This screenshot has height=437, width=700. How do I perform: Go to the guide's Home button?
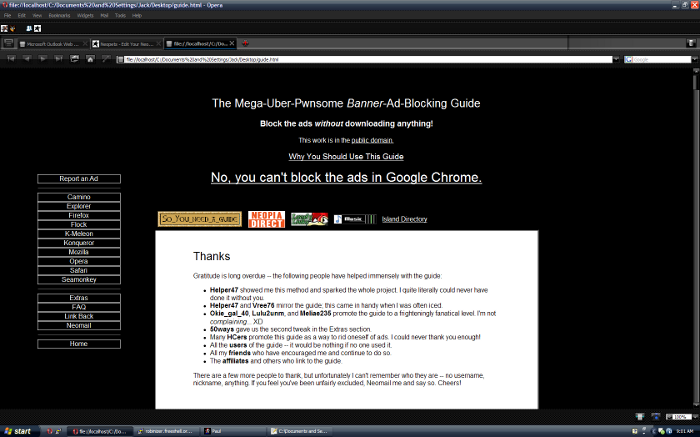click(x=79, y=344)
